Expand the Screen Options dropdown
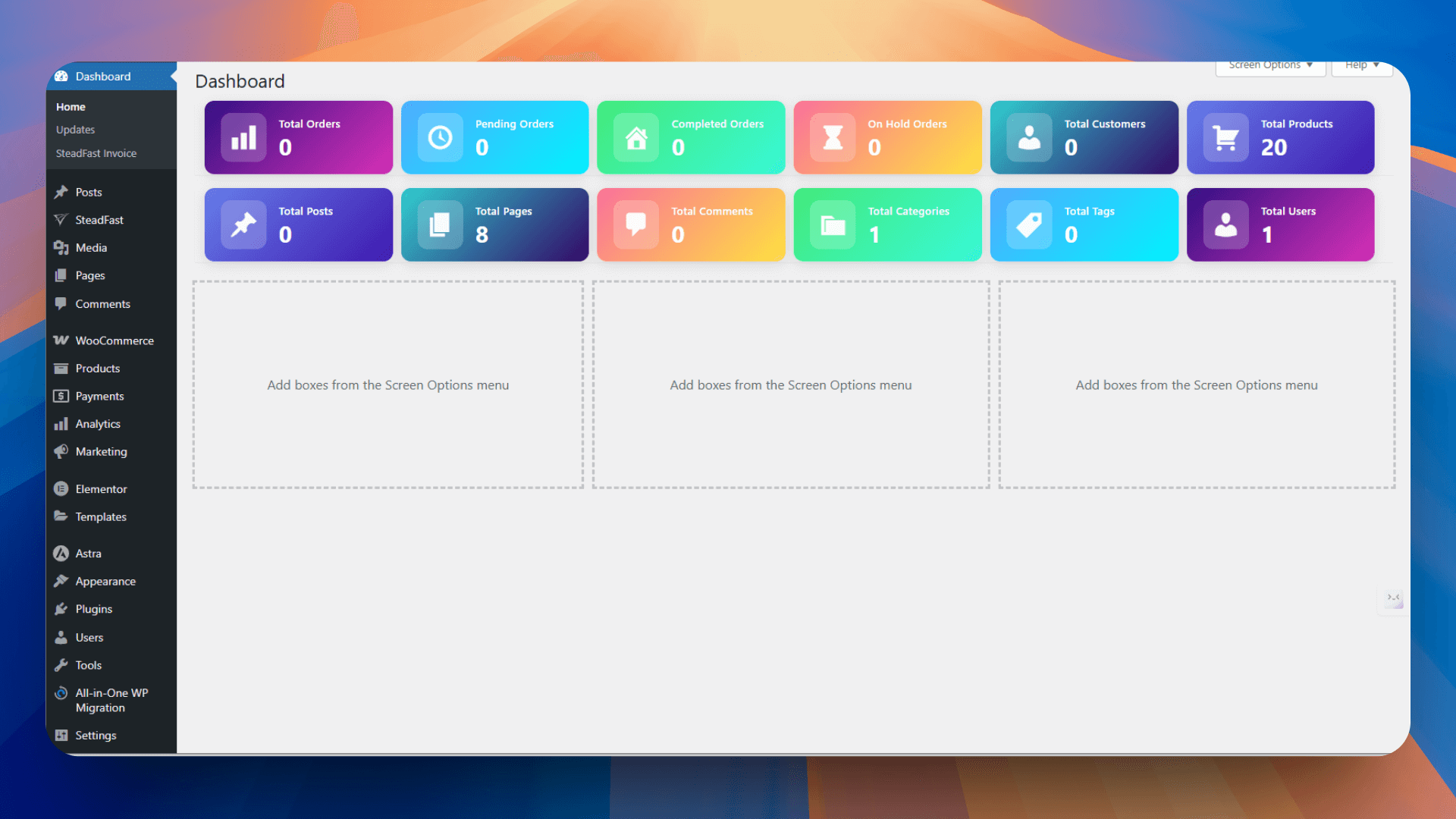The width and height of the screenshot is (1456, 819). [x=1269, y=65]
